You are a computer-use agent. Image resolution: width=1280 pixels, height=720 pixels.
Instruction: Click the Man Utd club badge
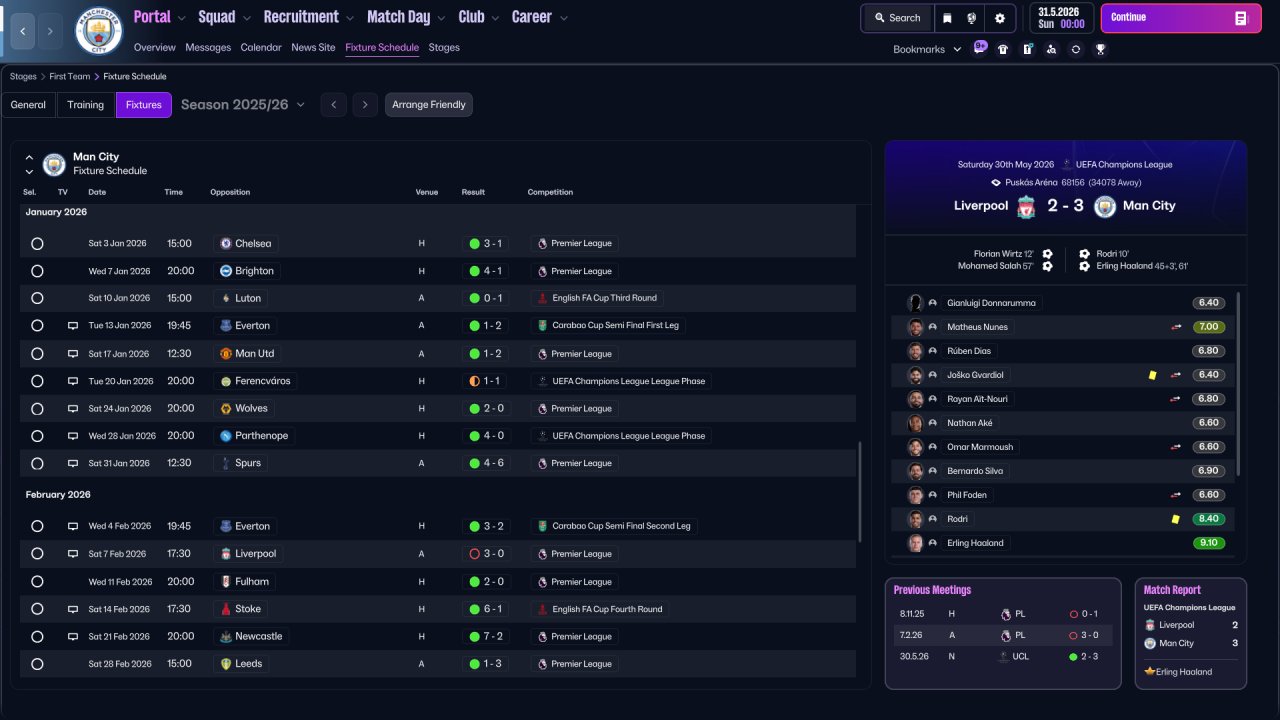coord(226,353)
